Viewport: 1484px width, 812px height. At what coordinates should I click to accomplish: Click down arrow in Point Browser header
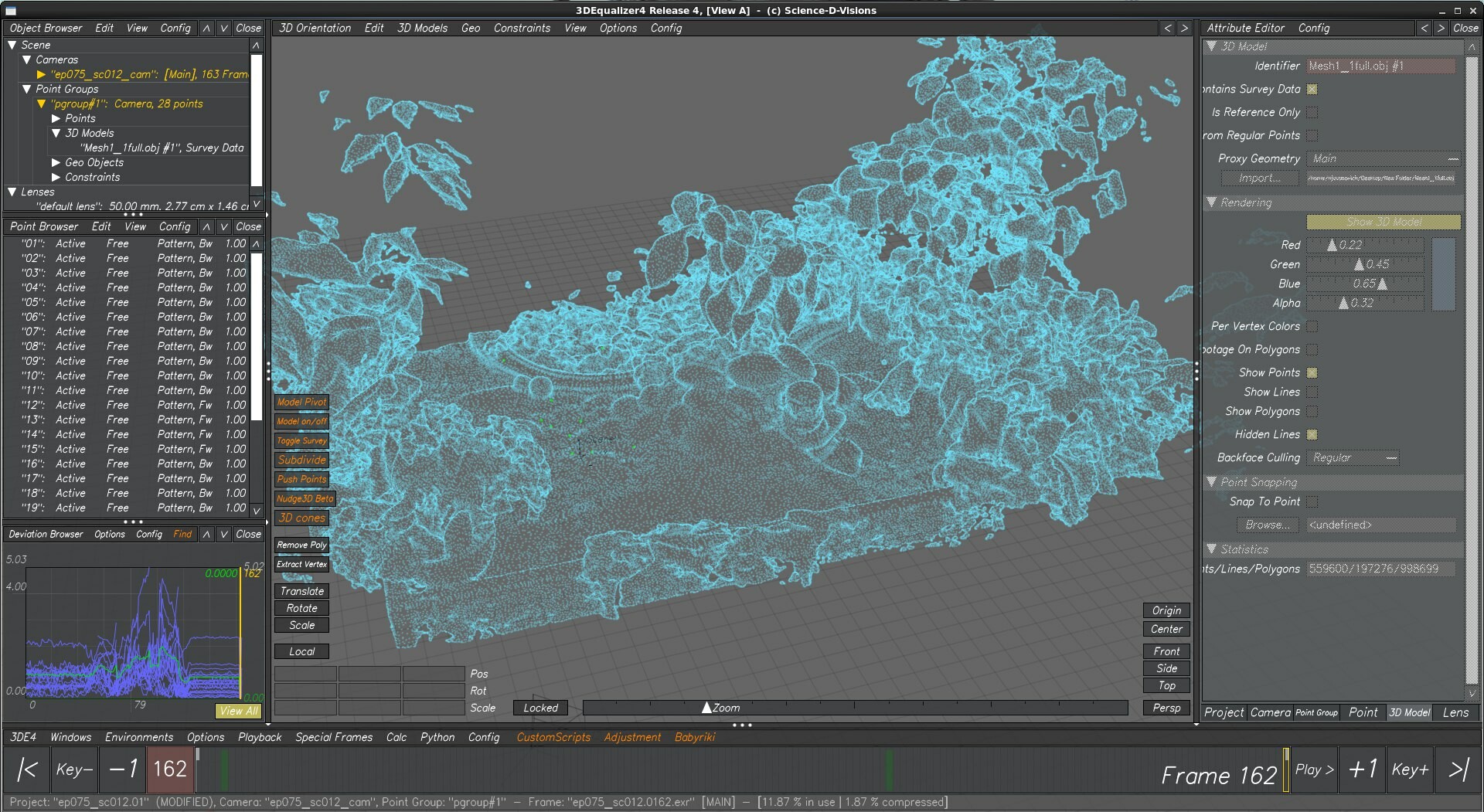pyautogui.click(x=223, y=226)
